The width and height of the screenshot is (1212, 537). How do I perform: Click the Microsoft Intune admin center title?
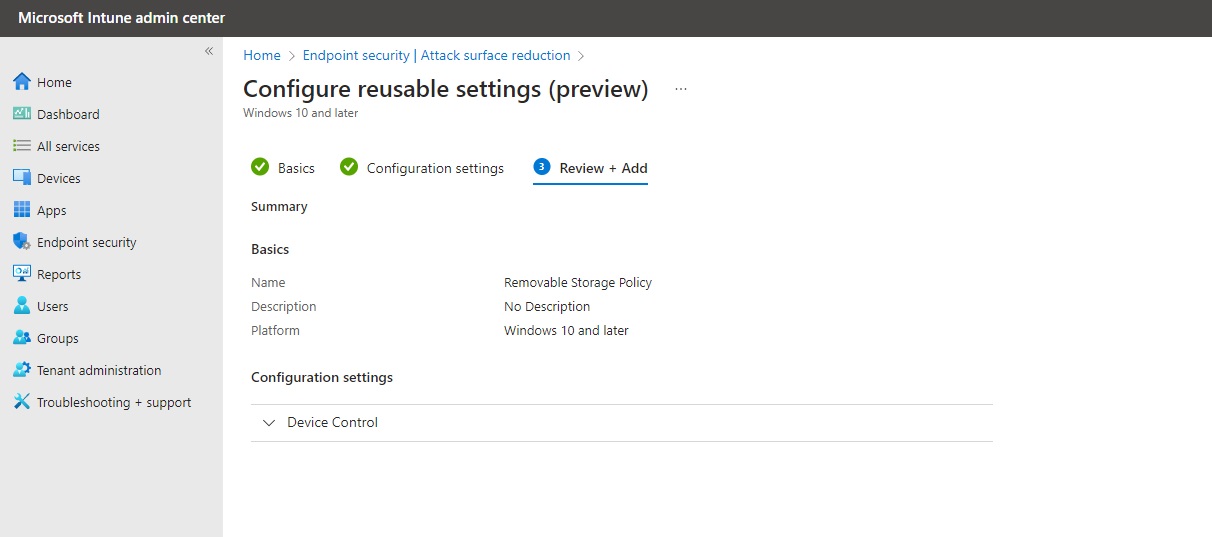[121, 18]
